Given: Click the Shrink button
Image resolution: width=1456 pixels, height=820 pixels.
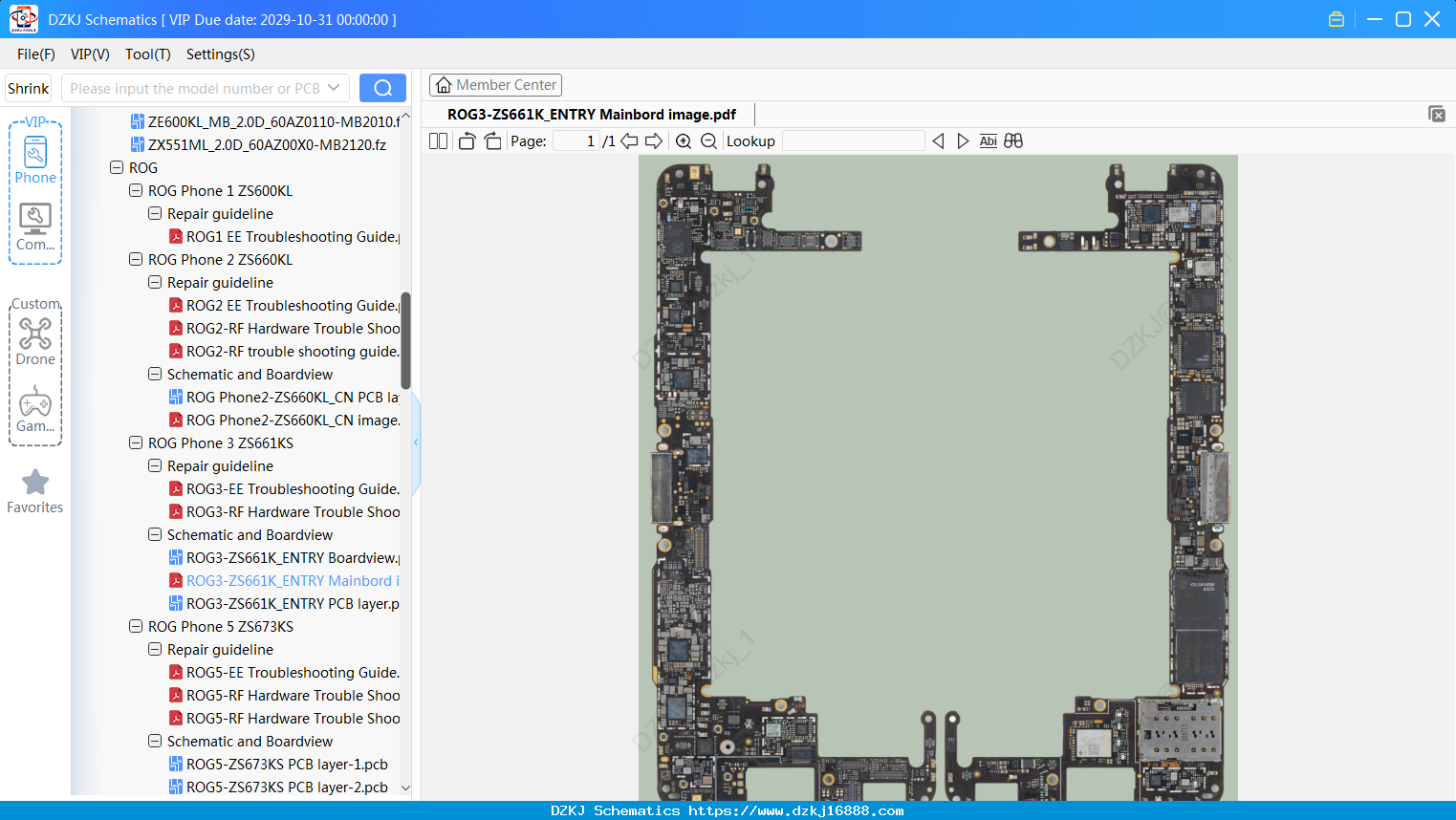Looking at the screenshot, I should pyautogui.click(x=29, y=88).
